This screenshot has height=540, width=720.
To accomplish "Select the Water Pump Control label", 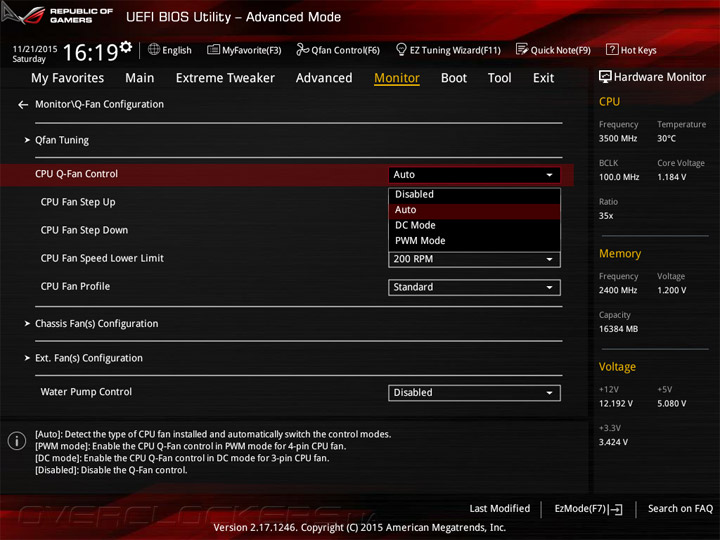I will pyautogui.click(x=86, y=392).
